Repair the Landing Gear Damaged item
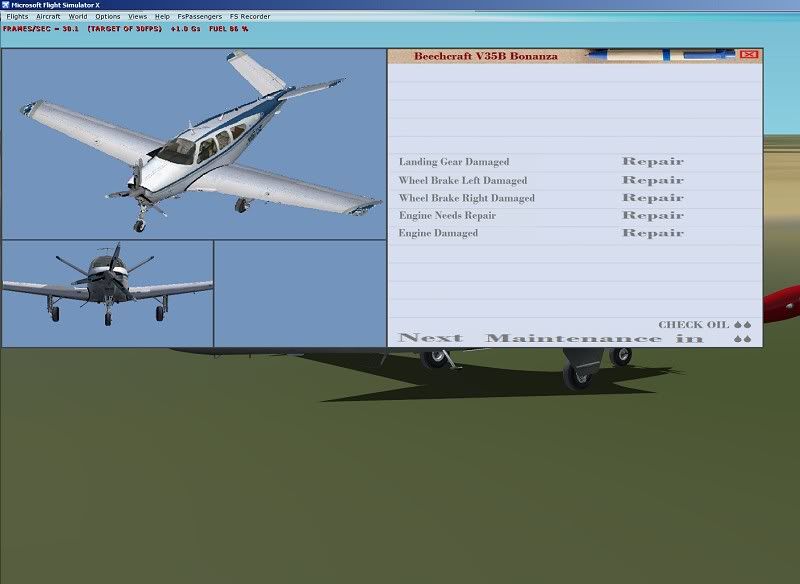The height and width of the screenshot is (584, 800). pos(653,162)
